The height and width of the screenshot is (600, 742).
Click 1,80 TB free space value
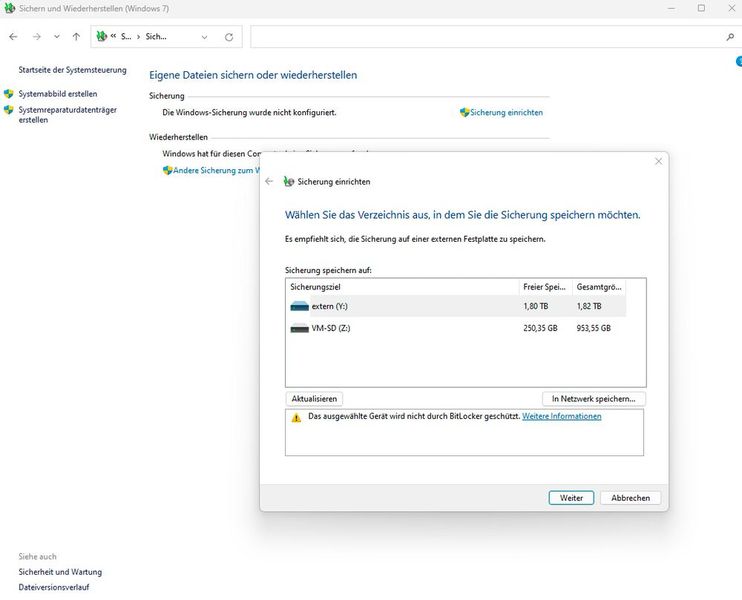click(x=536, y=306)
